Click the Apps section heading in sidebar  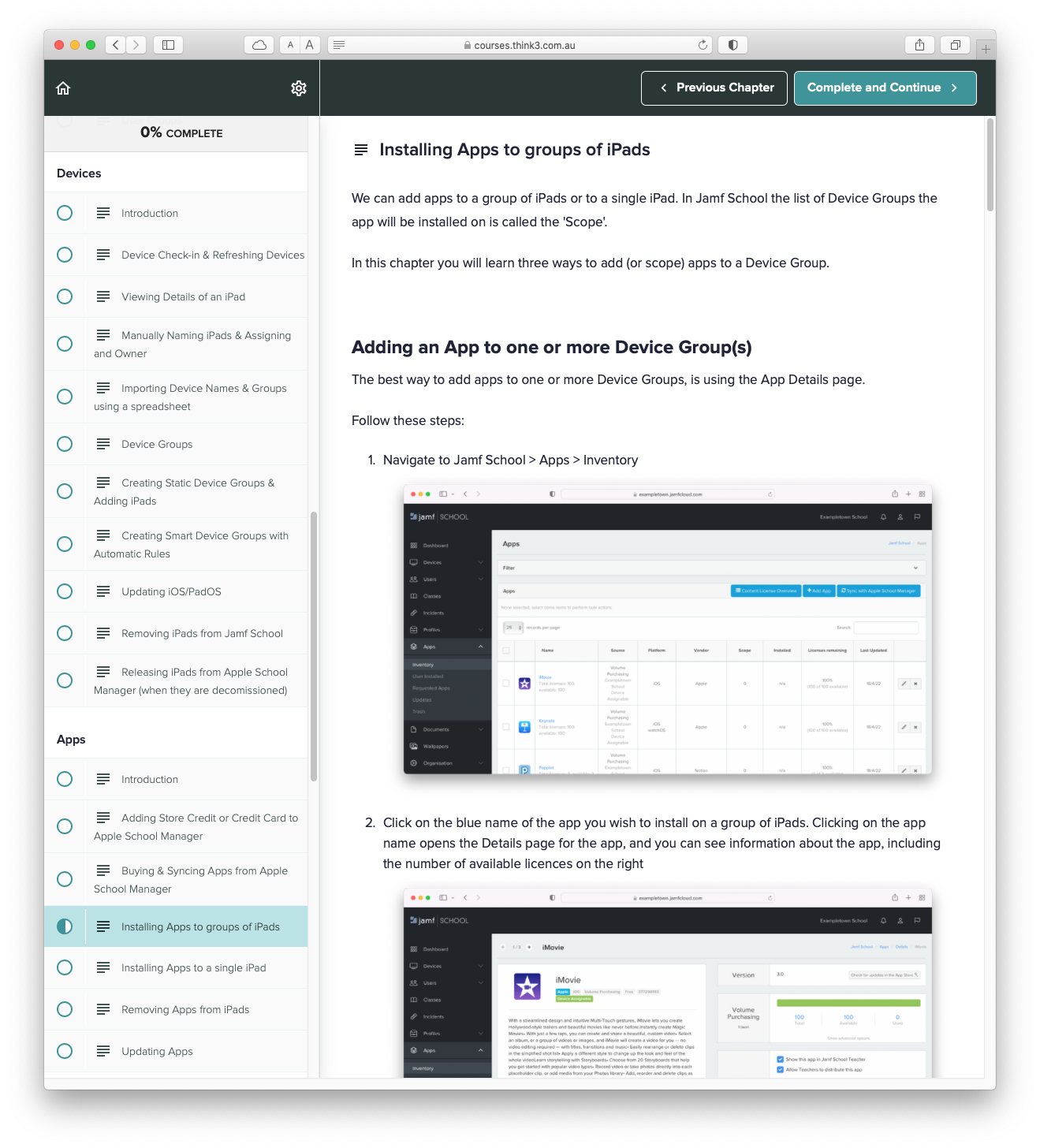[71, 740]
